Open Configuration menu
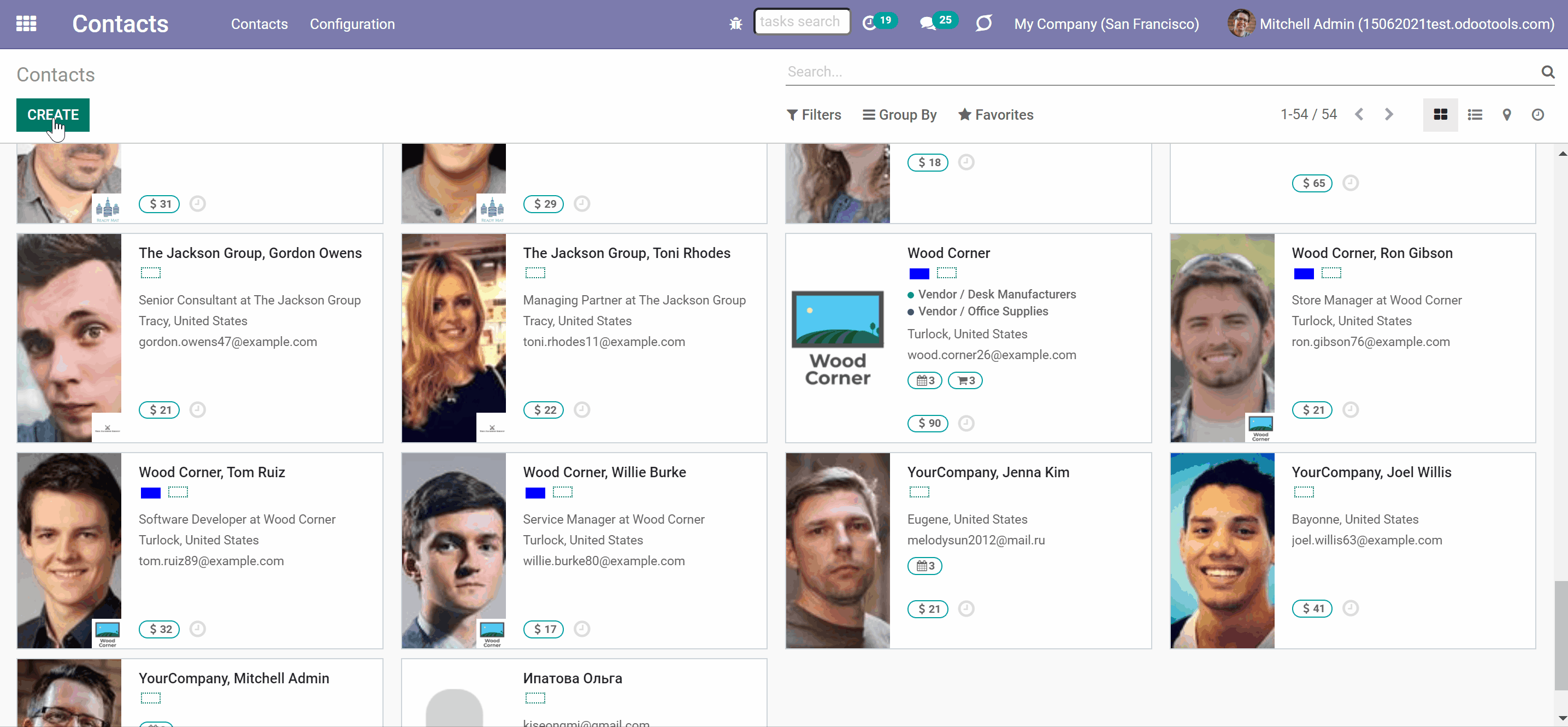This screenshot has width=1568, height=727. (x=352, y=24)
